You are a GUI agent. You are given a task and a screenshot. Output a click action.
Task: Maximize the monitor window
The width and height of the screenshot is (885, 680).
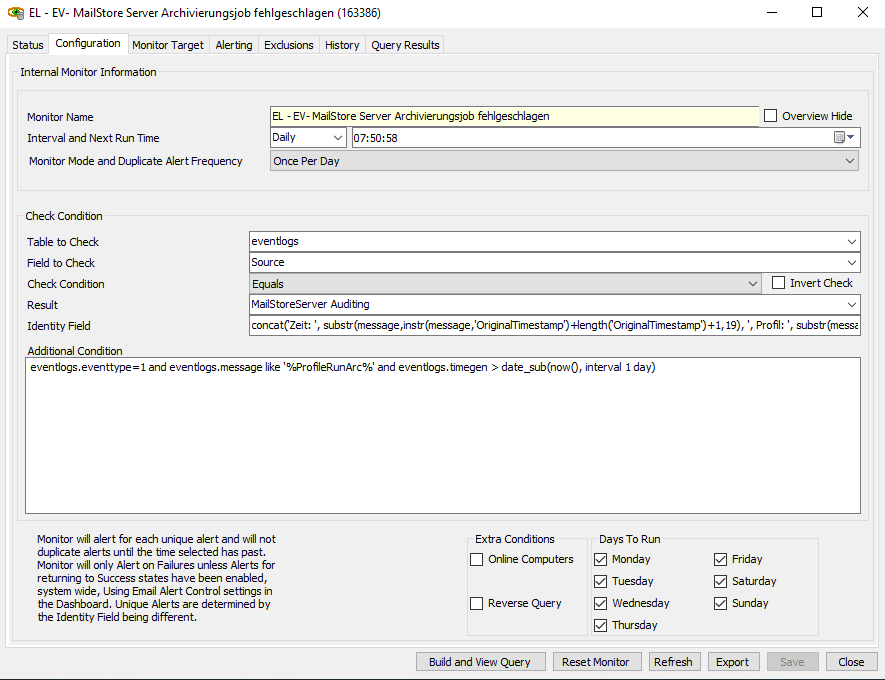tap(816, 13)
